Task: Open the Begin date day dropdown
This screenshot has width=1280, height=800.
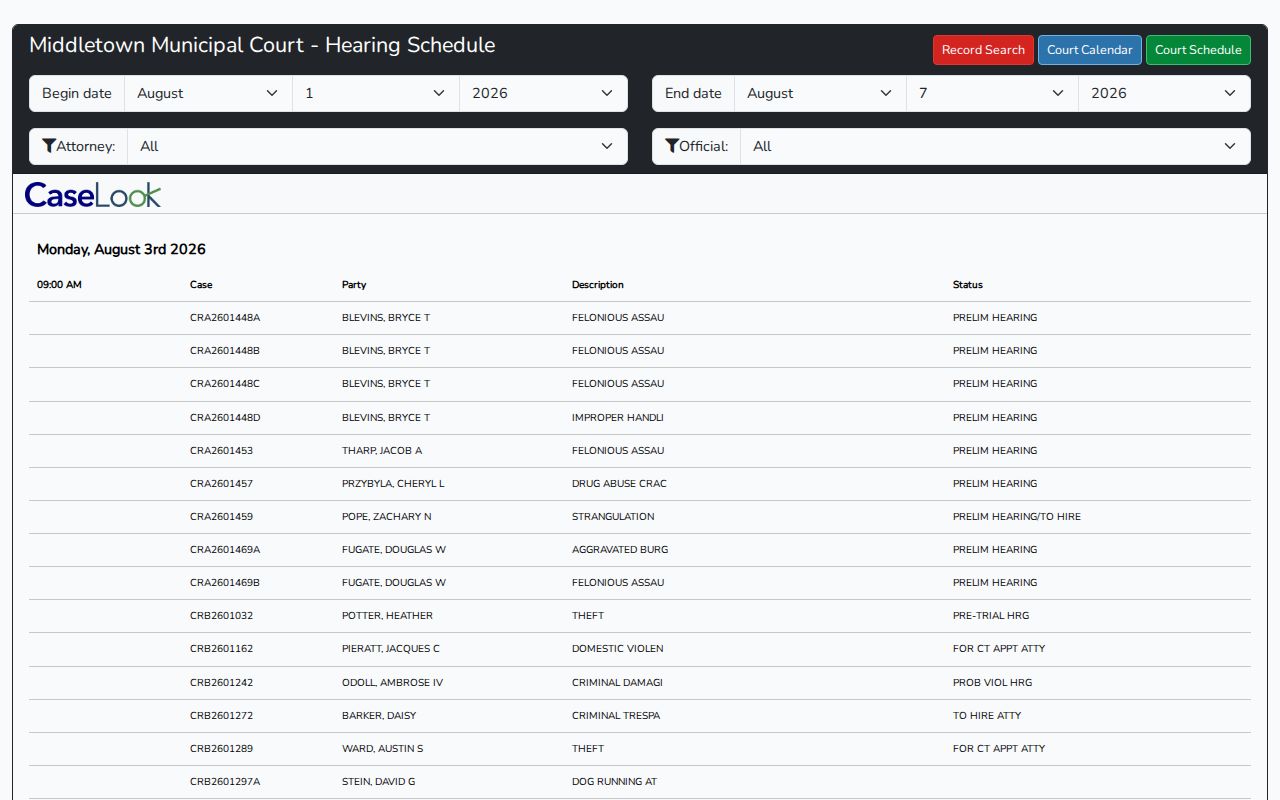Action: (x=376, y=93)
